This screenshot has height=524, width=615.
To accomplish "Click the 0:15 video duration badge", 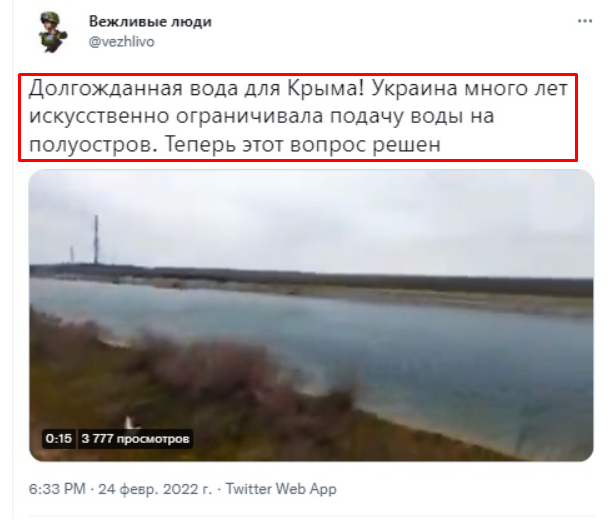I will tap(58, 438).
